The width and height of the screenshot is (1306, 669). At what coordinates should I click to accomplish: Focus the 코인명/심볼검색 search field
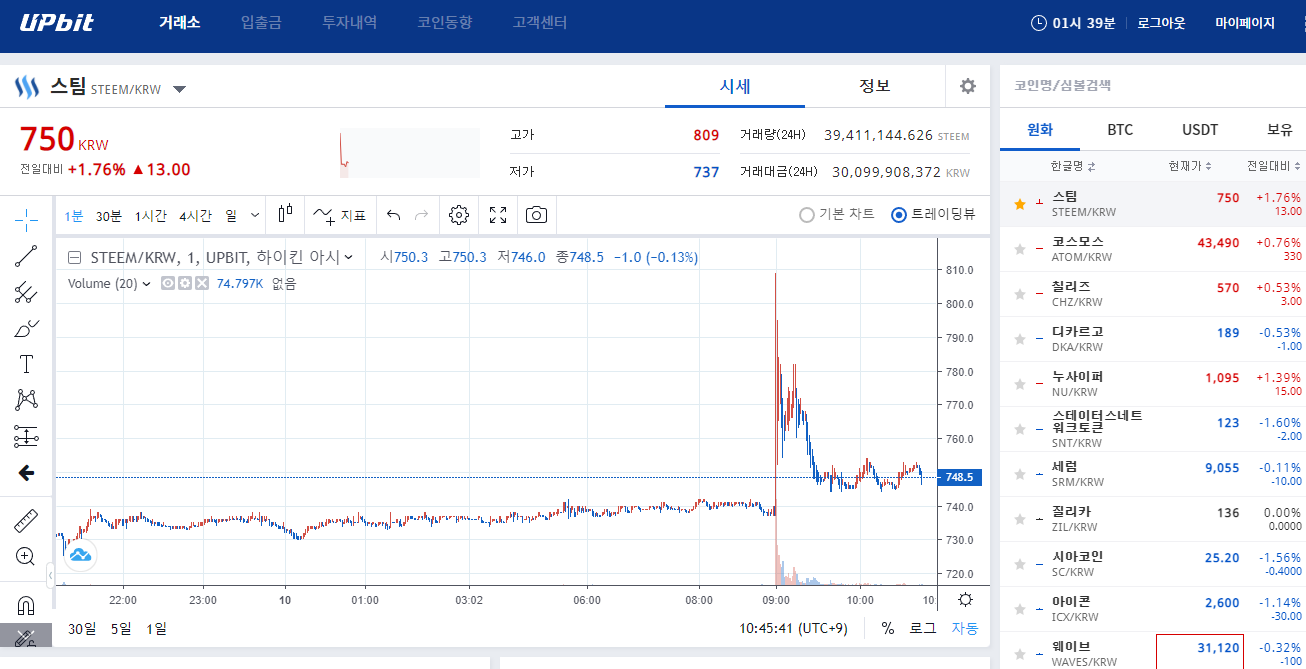click(1152, 86)
